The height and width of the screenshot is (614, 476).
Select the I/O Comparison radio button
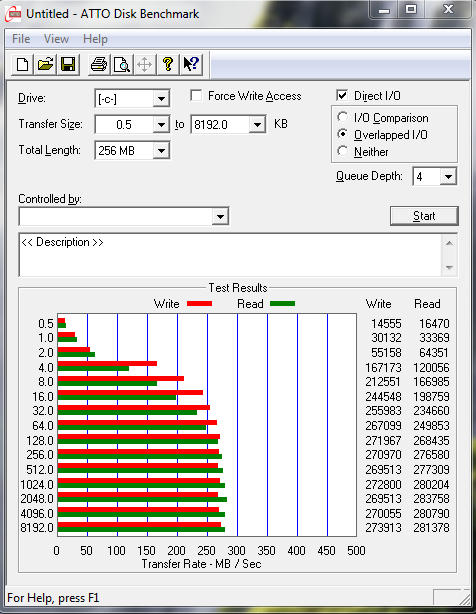click(x=343, y=117)
